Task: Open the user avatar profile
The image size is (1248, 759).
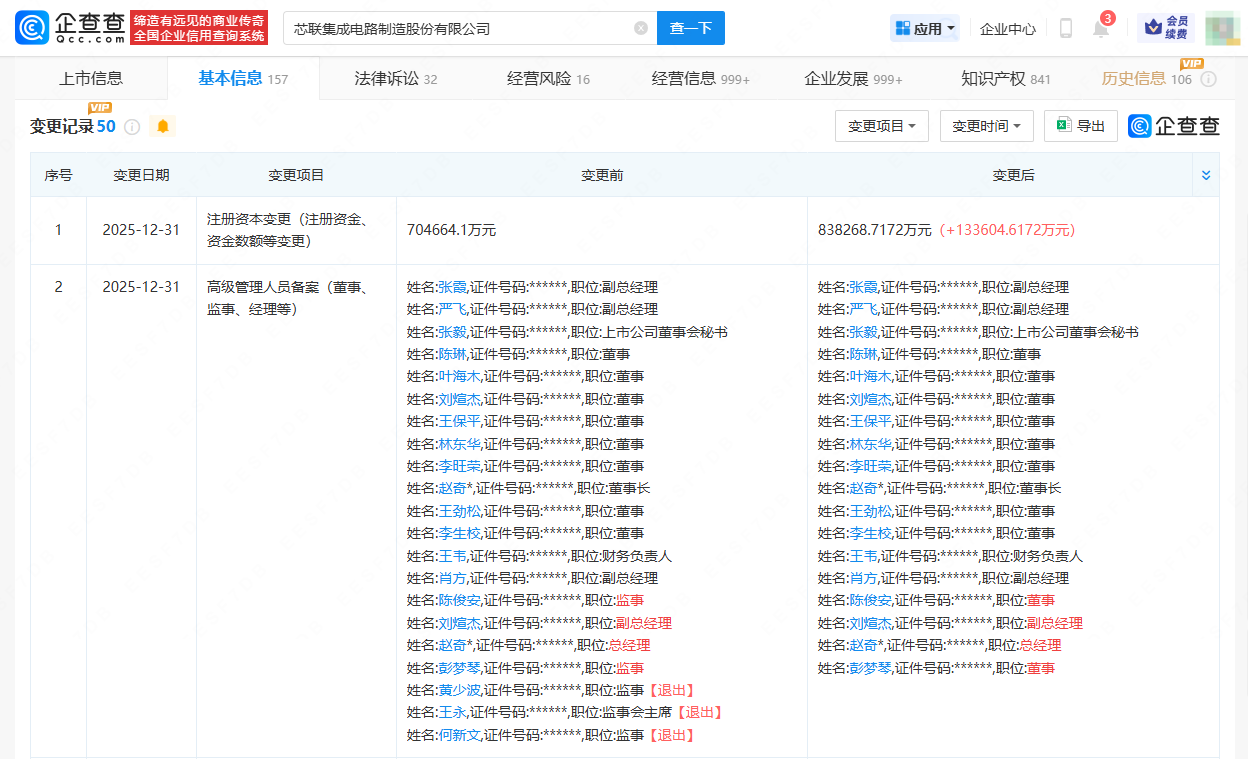Action: pos(1221,28)
